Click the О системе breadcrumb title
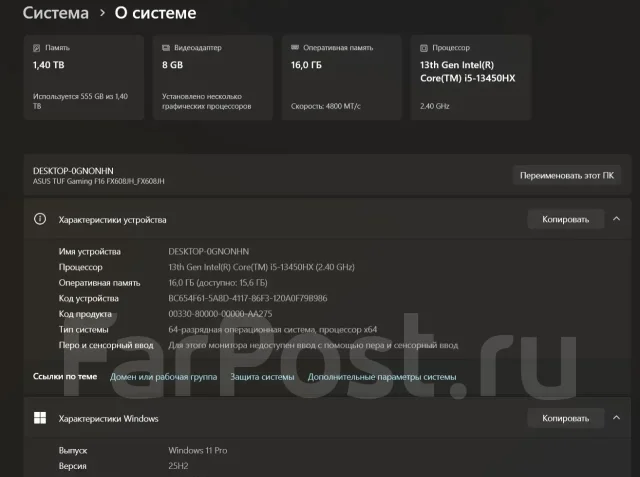The height and width of the screenshot is (477, 640). (155, 13)
